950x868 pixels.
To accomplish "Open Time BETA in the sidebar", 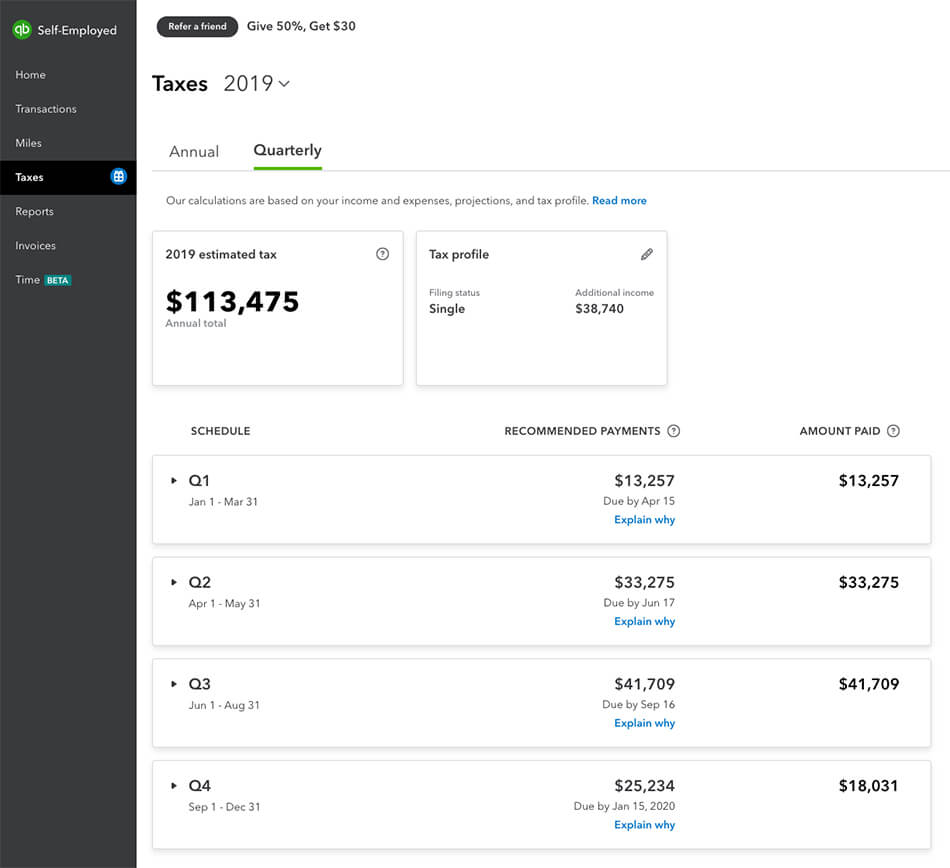I will (x=43, y=280).
